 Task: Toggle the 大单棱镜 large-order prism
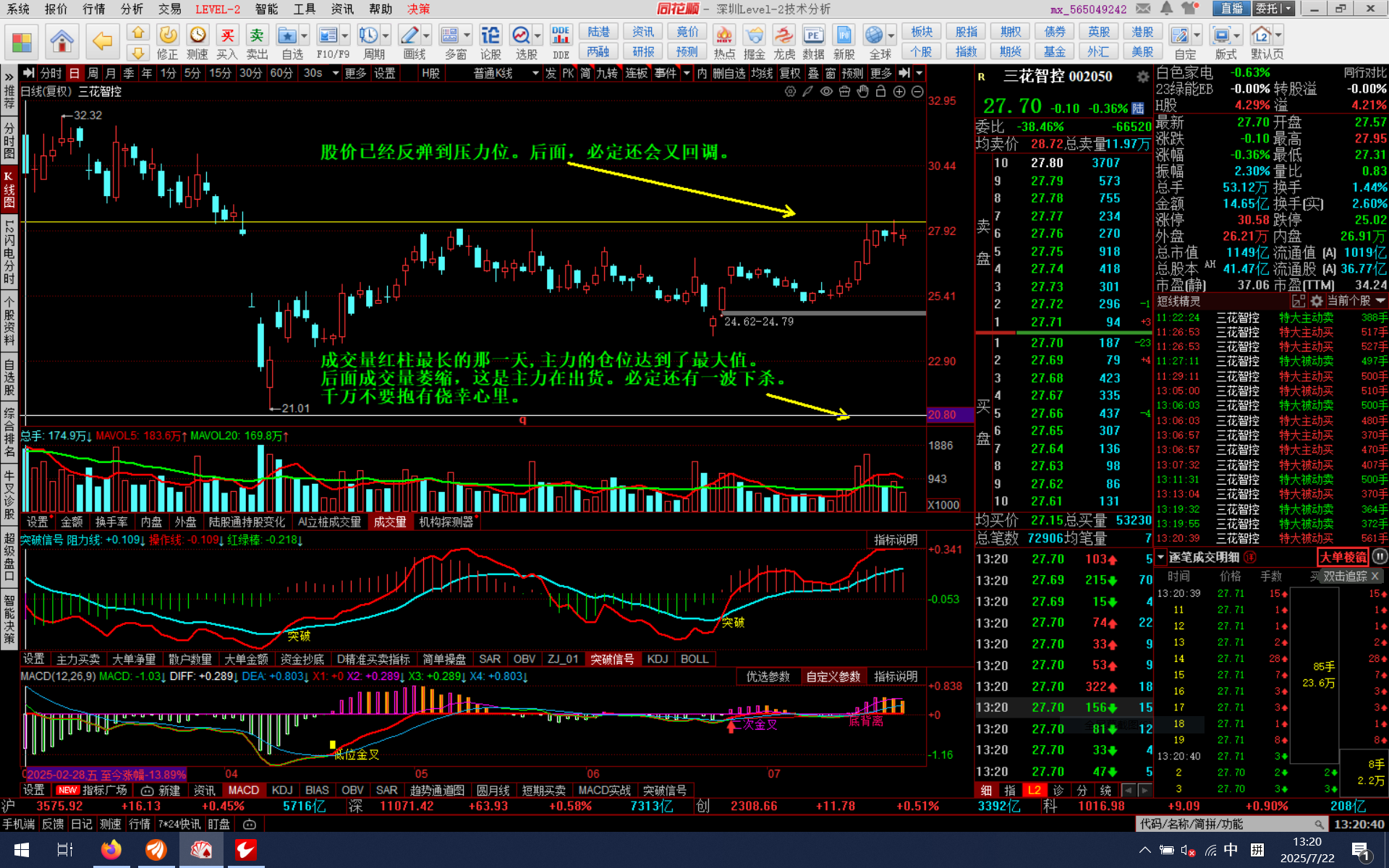1343,556
